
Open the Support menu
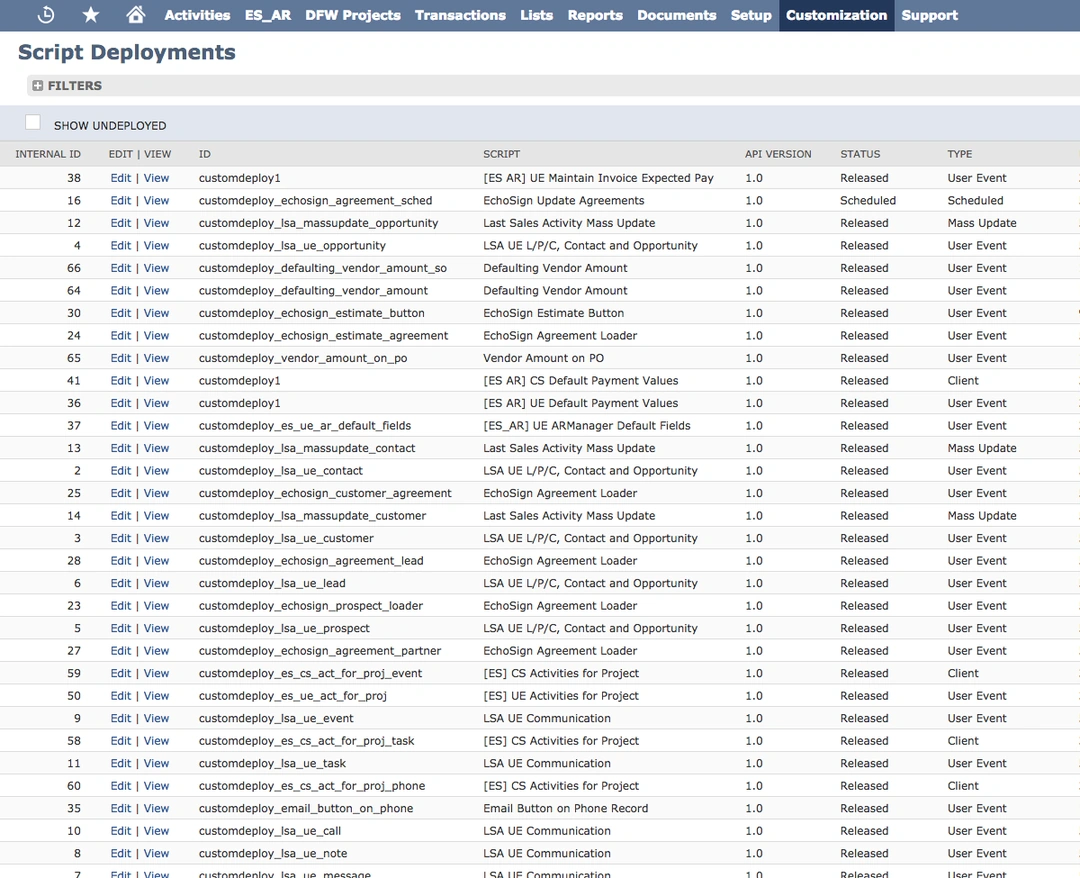point(929,15)
